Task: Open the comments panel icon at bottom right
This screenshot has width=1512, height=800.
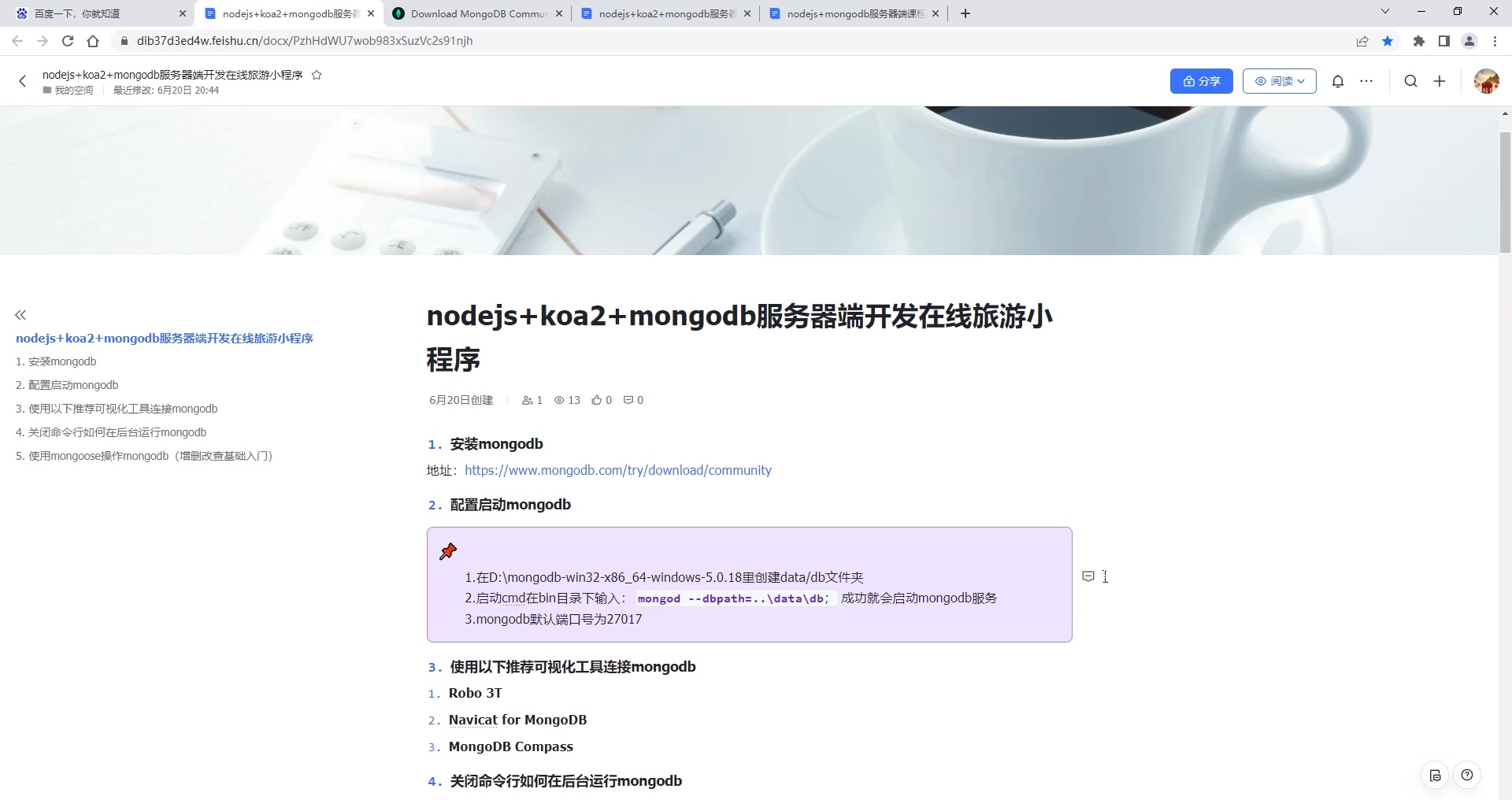Action: pos(1435,776)
